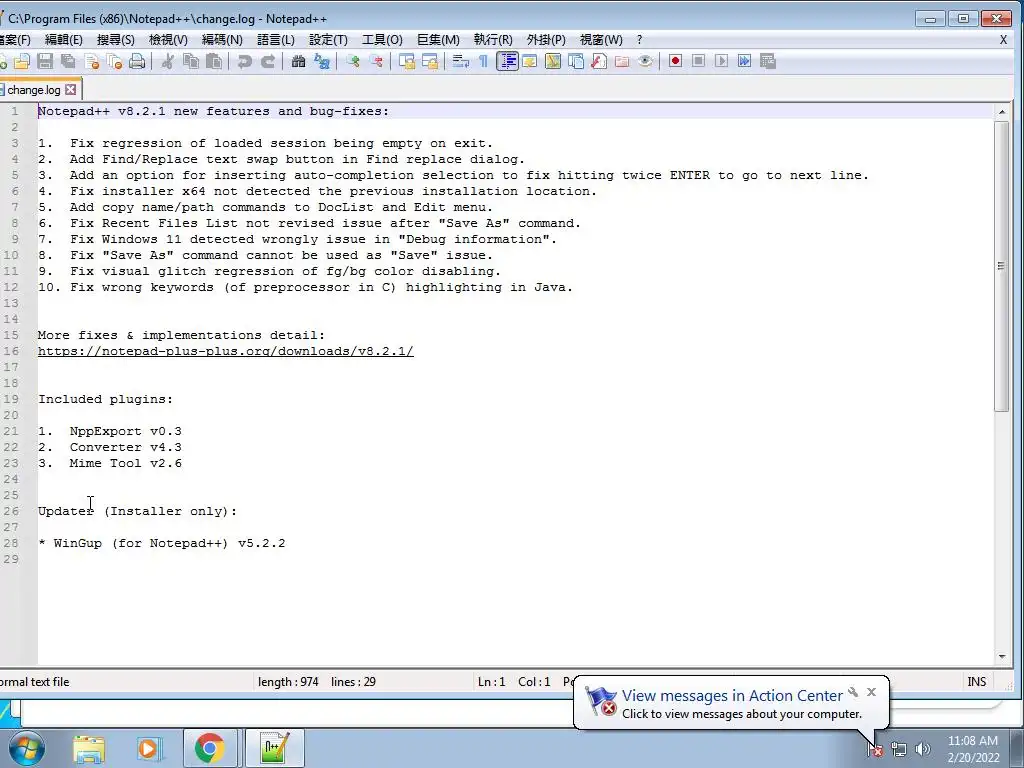Toggle the Document List panel icon
Viewport: 1024px width, 768px height.
pyautogui.click(x=576, y=61)
